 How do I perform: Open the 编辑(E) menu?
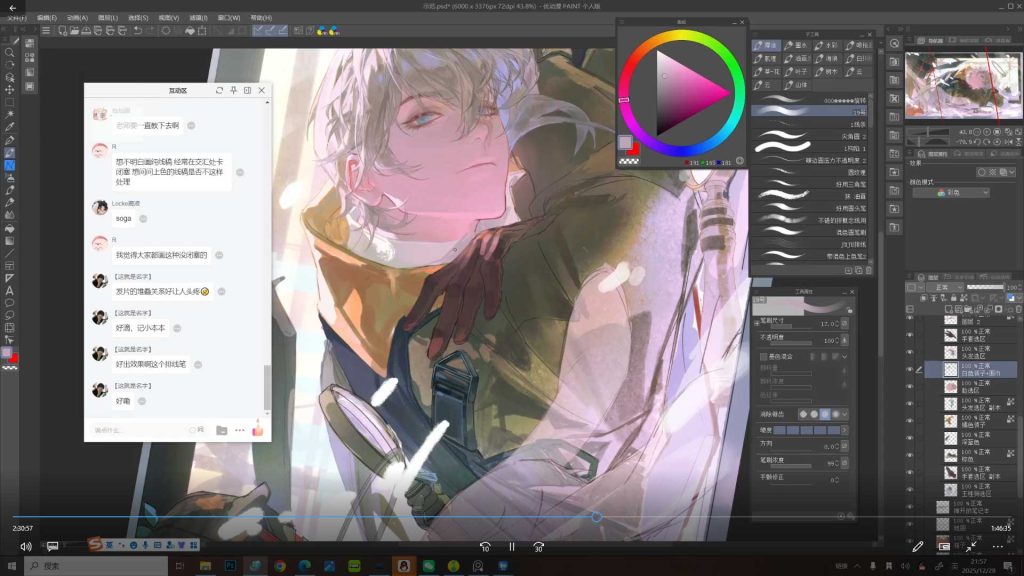pos(46,18)
